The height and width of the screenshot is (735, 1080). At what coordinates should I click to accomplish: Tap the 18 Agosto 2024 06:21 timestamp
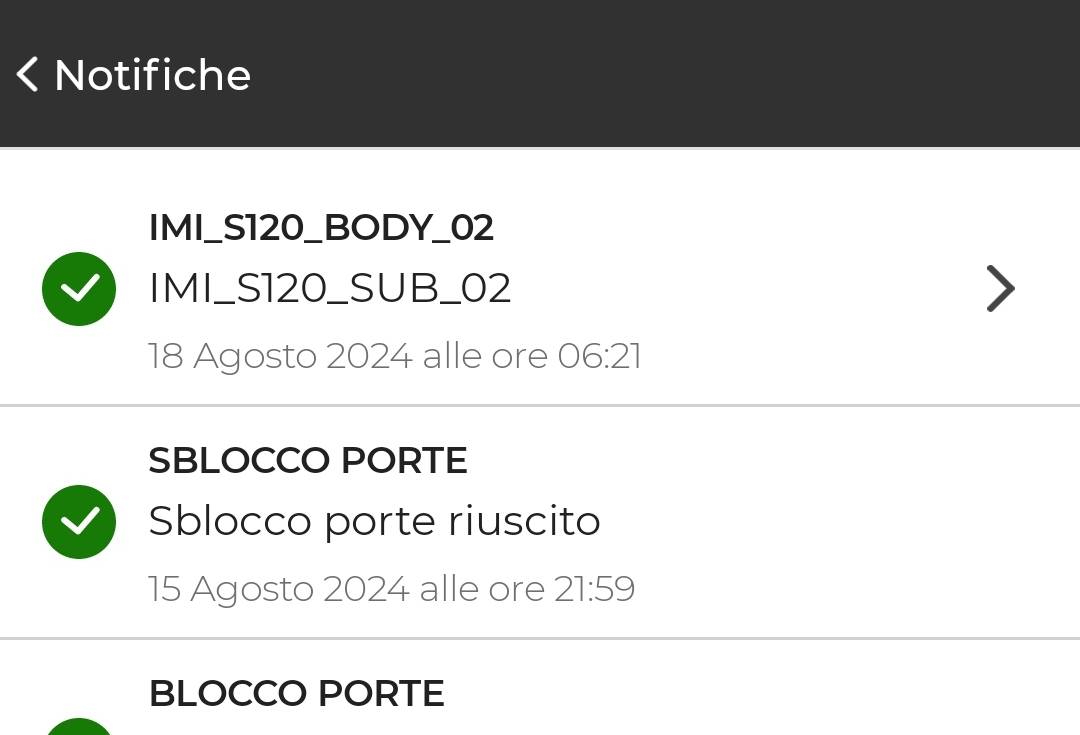coord(395,356)
